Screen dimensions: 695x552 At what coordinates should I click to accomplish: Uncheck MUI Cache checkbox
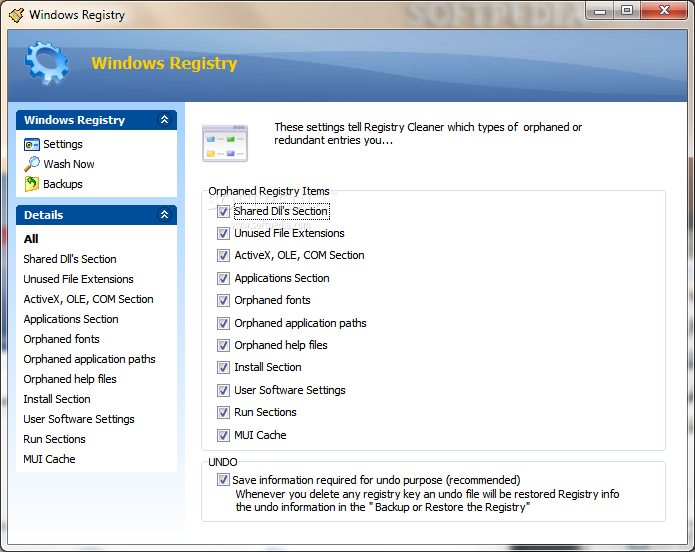(223, 435)
